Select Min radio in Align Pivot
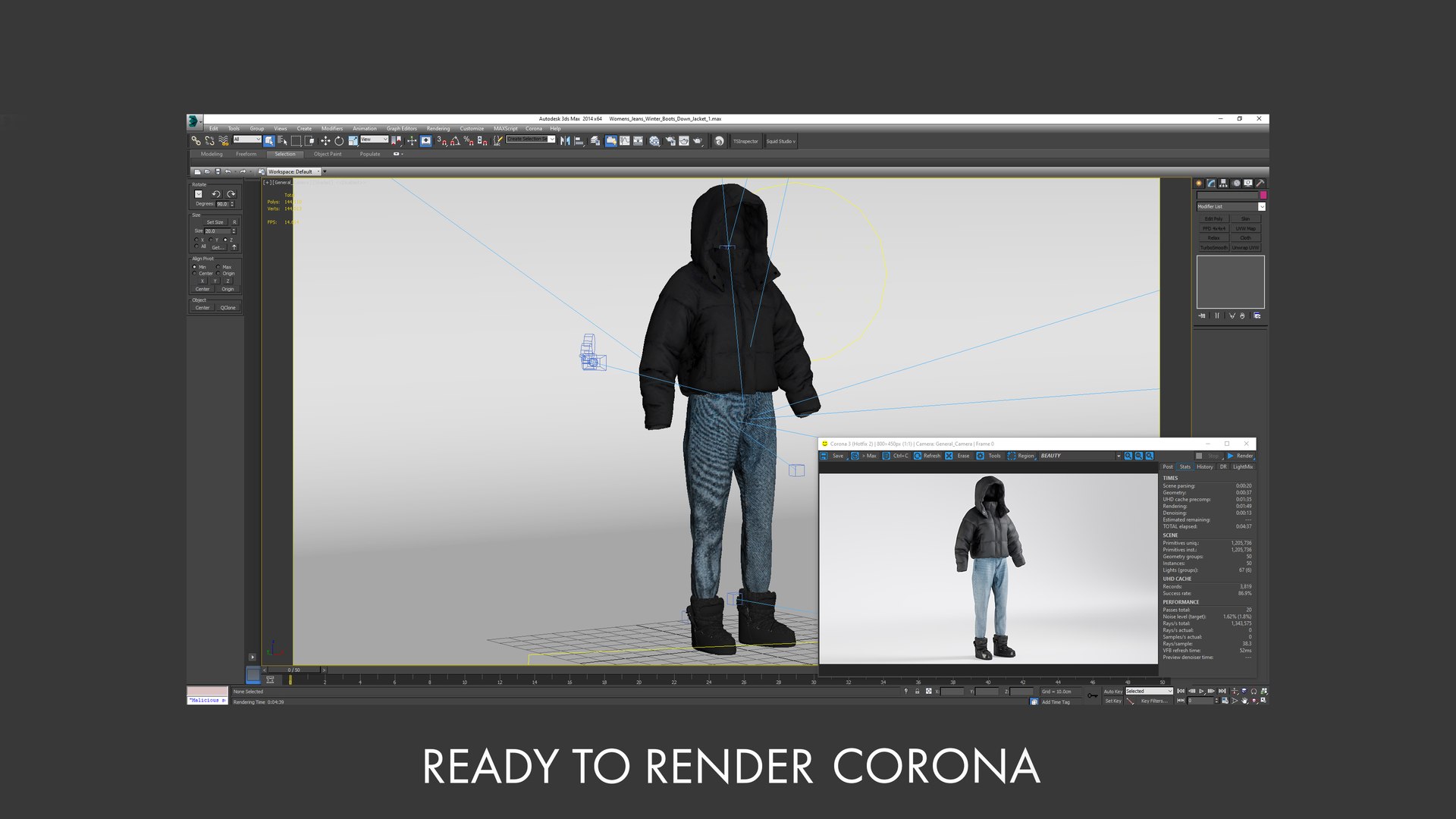1456x819 pixels. point(195,267)
